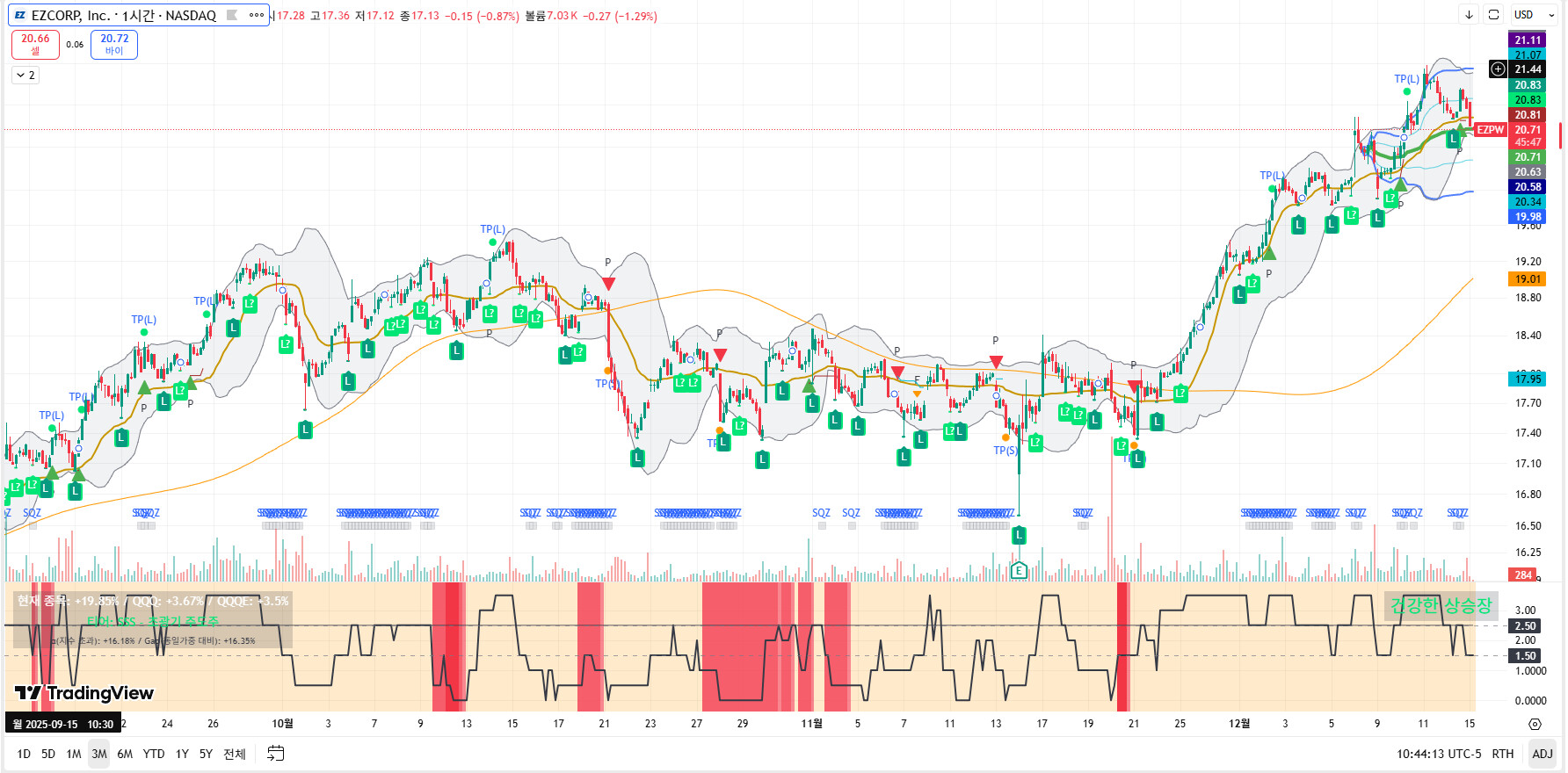This screenshot has width=1568, height=773.
Task: Click the navy 20.58 price label
Action: pos(1528,187)
